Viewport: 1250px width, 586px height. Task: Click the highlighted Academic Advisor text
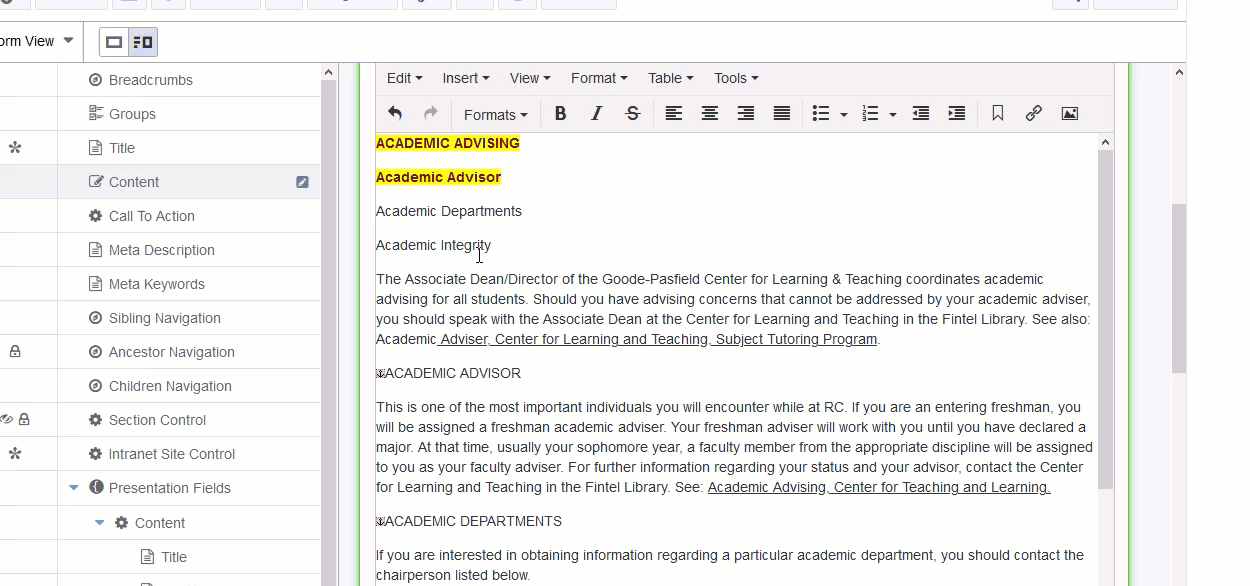pyautogui.click(x=438, y=177)
